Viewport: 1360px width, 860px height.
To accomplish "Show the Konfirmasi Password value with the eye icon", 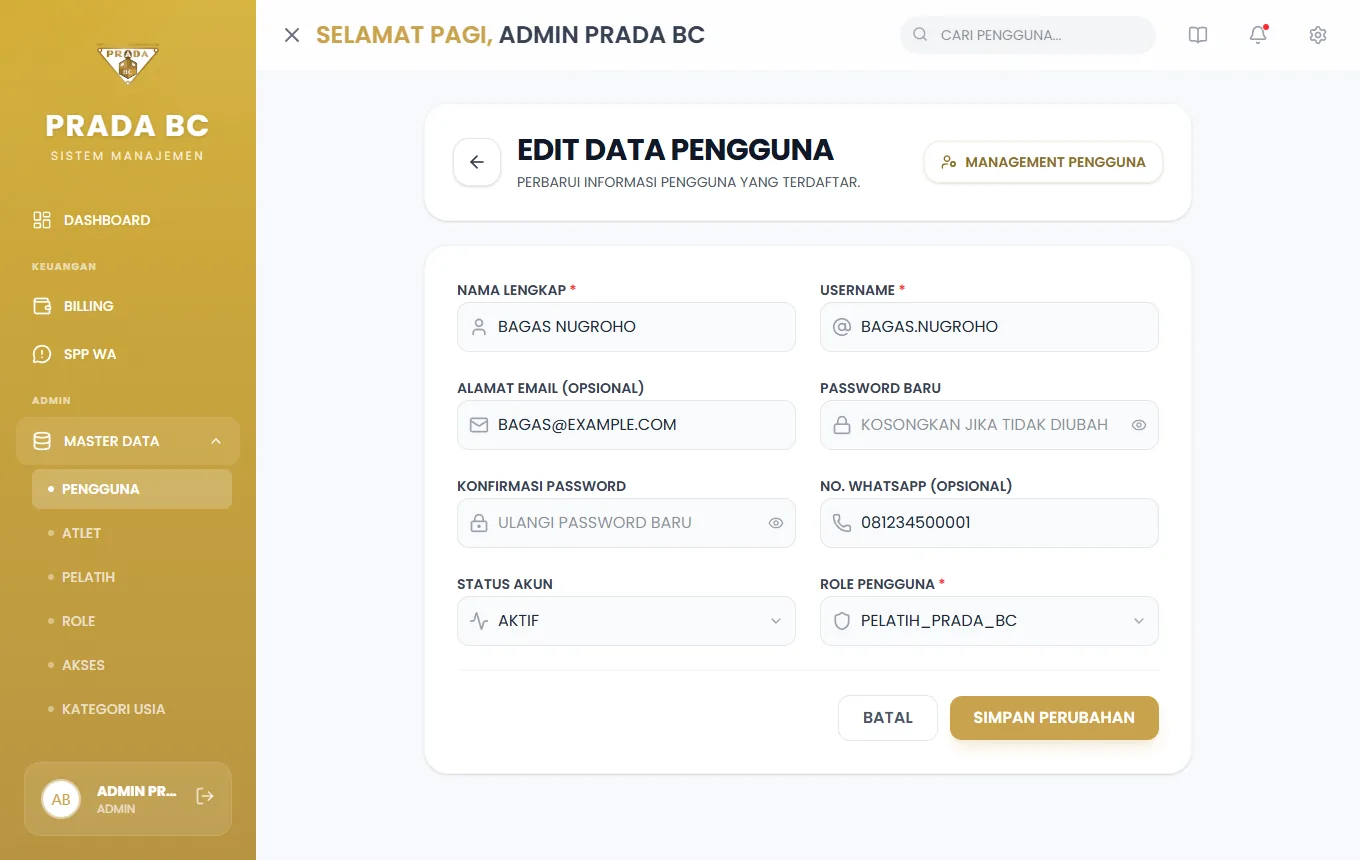I will (775, 523).
